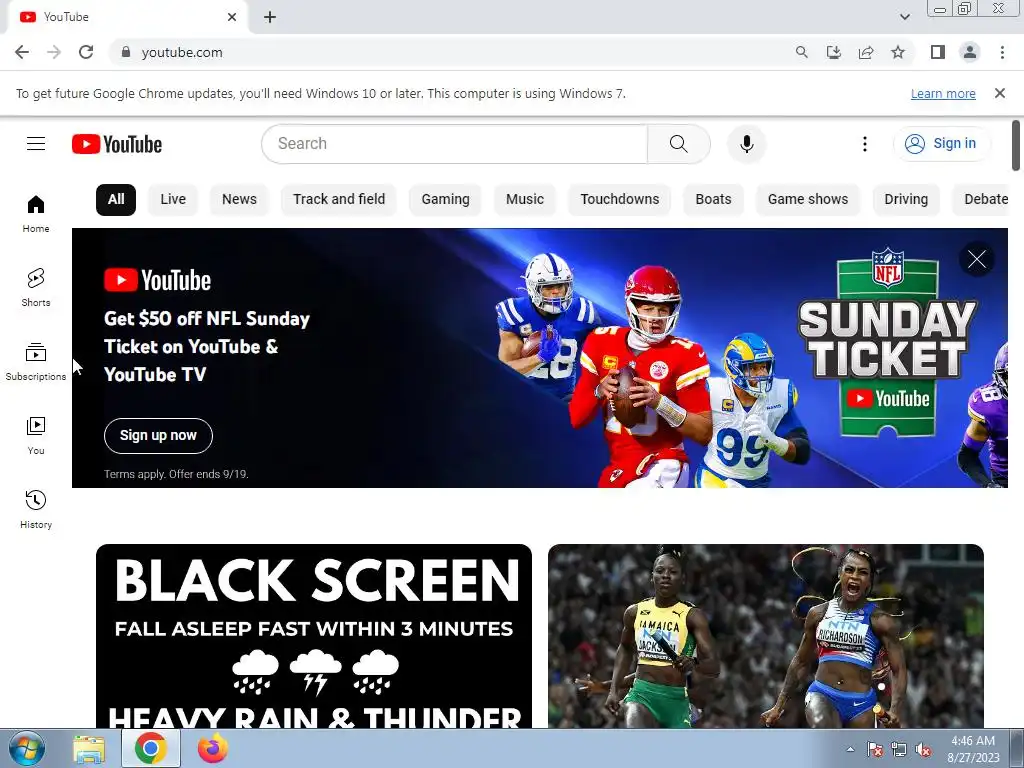Screen dimensions: 1024x768
Task: Open History in sidebar
Action: [x=36, y=509]
